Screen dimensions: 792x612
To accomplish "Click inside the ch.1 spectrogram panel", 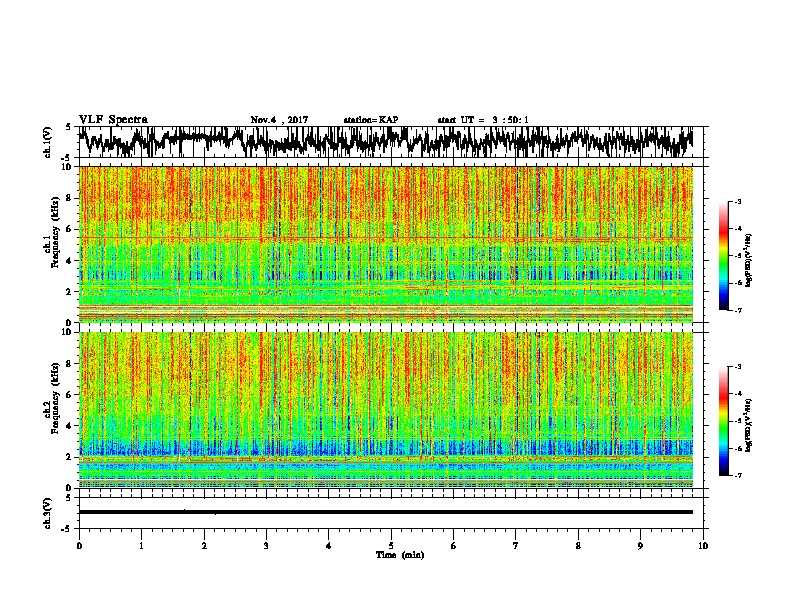I will (x=385, y=244).
